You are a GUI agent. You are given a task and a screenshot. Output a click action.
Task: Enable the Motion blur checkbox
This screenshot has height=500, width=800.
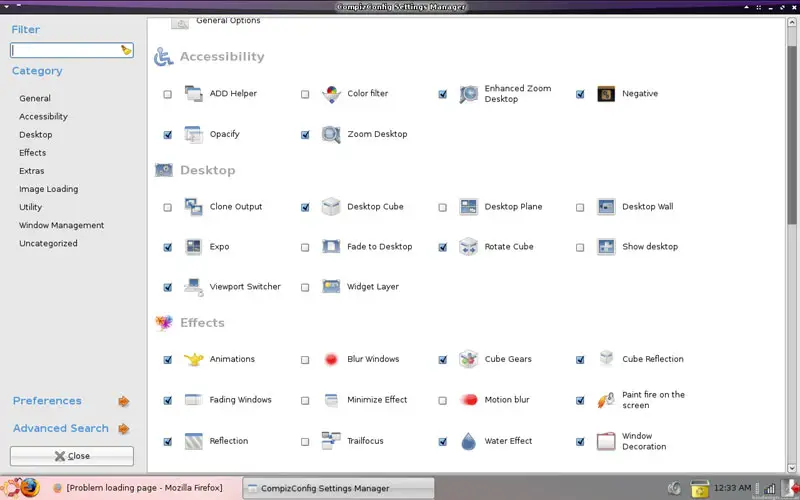442,401
